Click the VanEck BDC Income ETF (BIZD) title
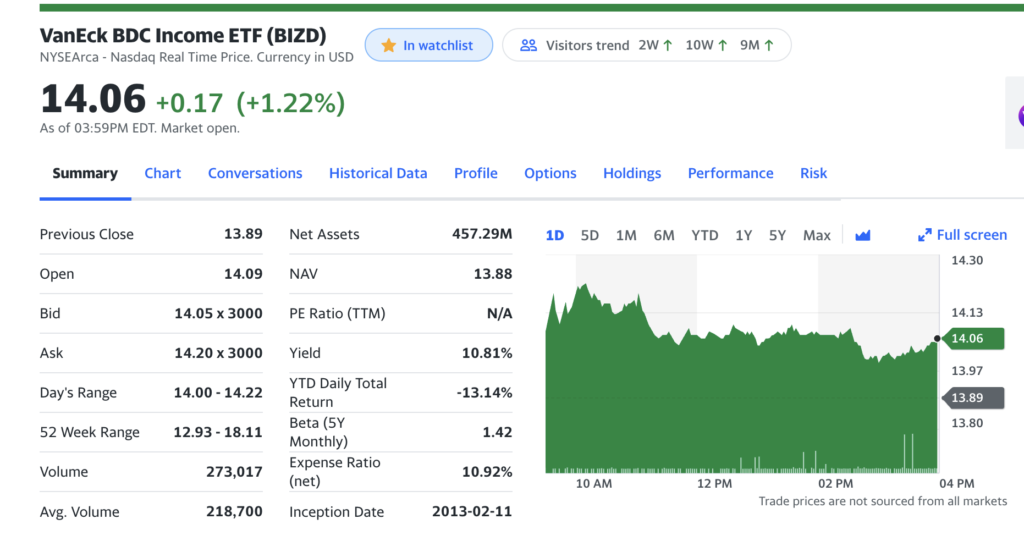This screenshot has height=541, width=1024. coord(183,35)
